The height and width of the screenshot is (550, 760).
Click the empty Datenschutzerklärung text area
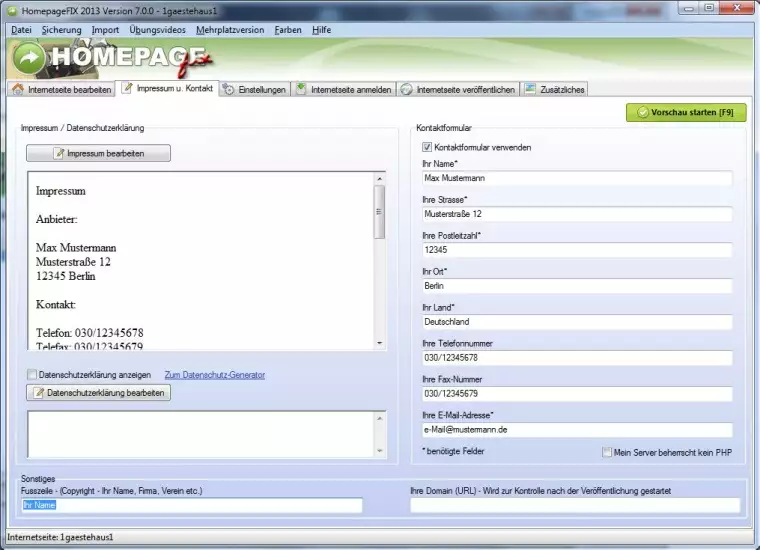pyautogui.click(x=201, y=434)
